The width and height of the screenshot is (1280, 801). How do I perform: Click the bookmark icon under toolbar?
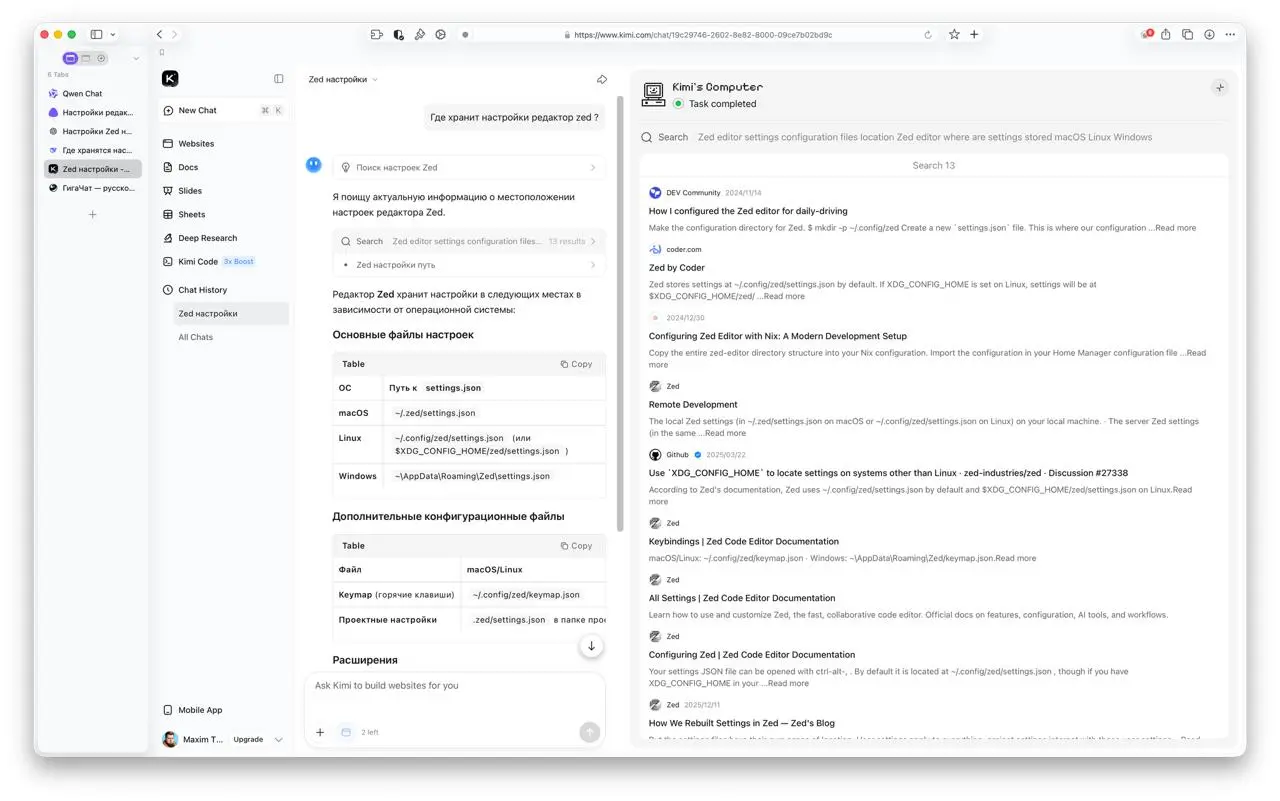[162, 52]
